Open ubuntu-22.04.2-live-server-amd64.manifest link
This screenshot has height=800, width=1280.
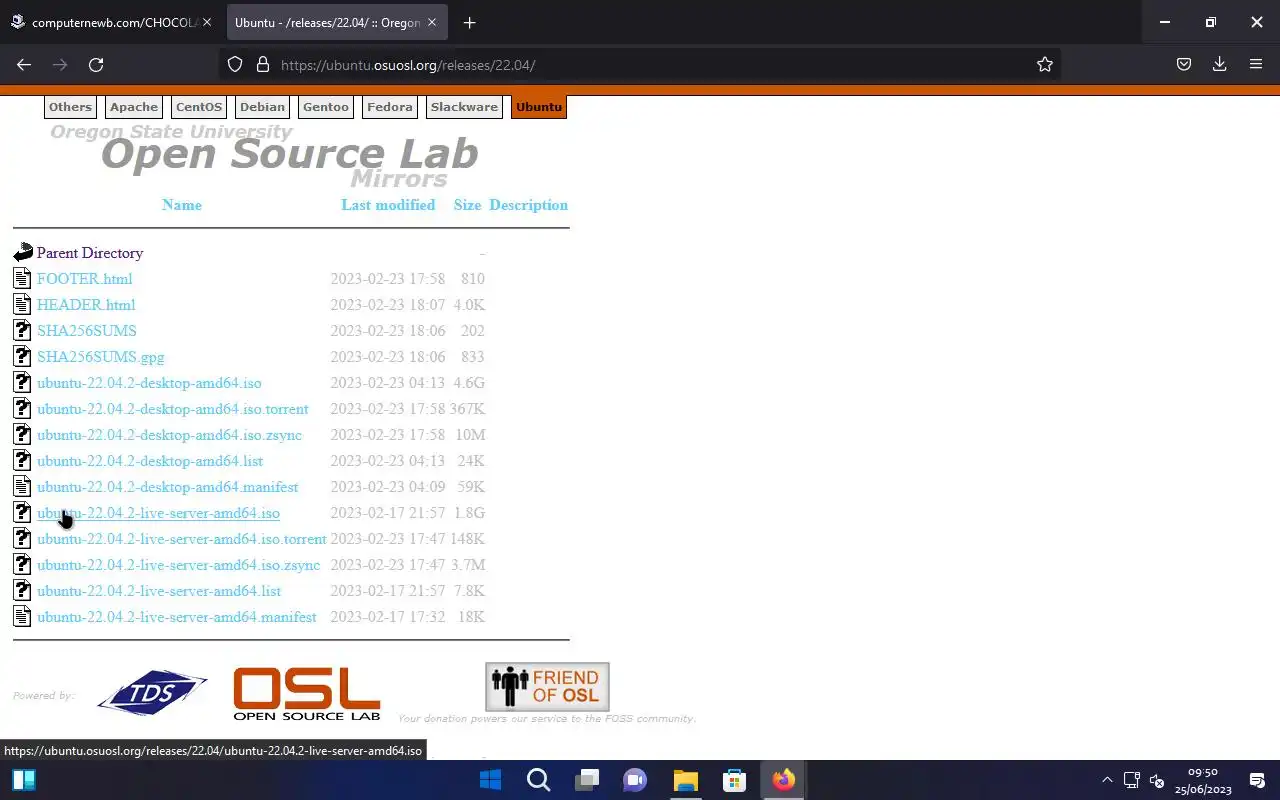pos(177,617)
